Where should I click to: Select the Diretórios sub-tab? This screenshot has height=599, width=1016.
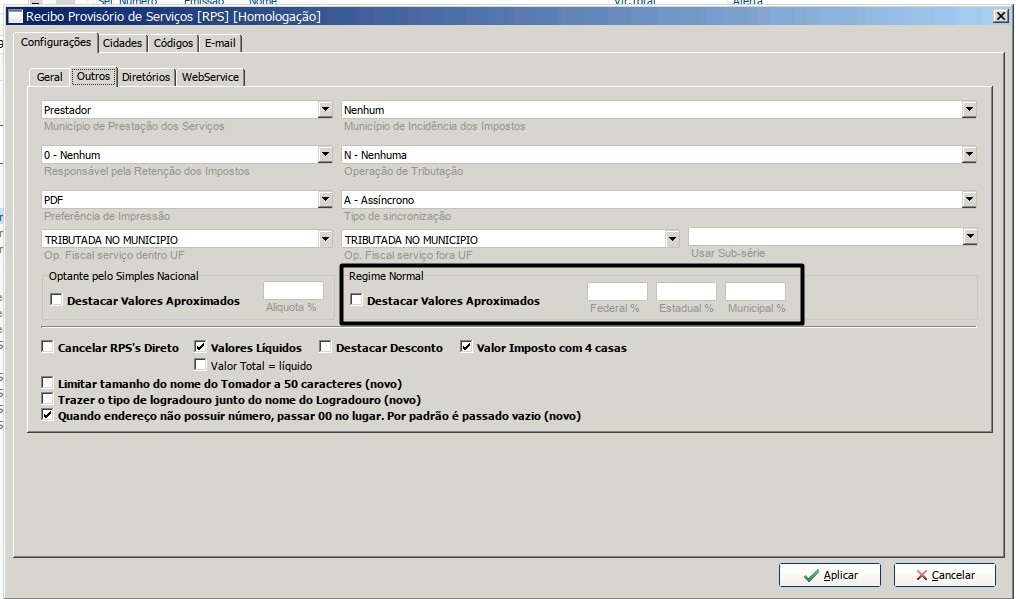point(146,77)
